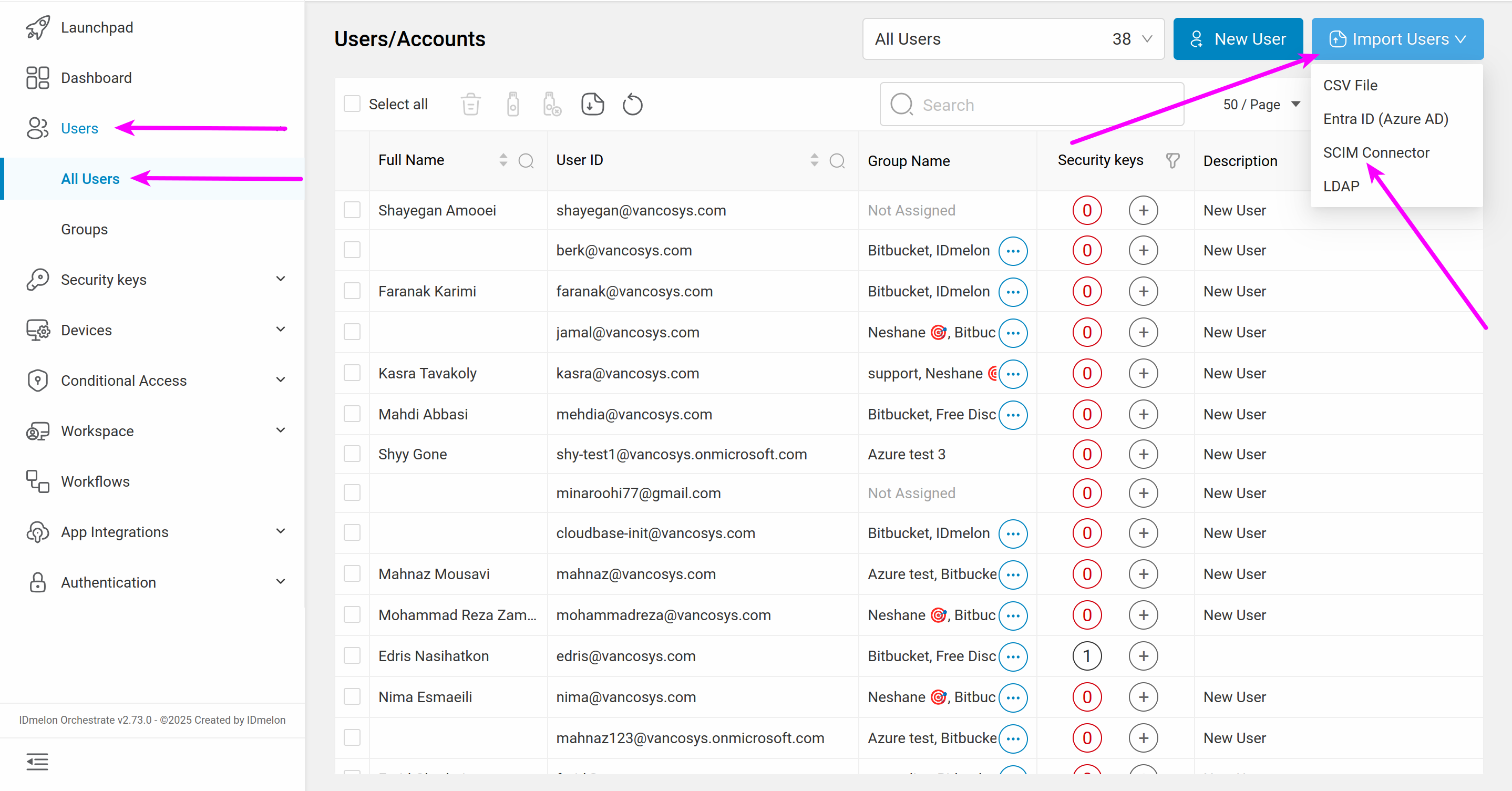Click the User ID column search icon

[x=837, y=160]
